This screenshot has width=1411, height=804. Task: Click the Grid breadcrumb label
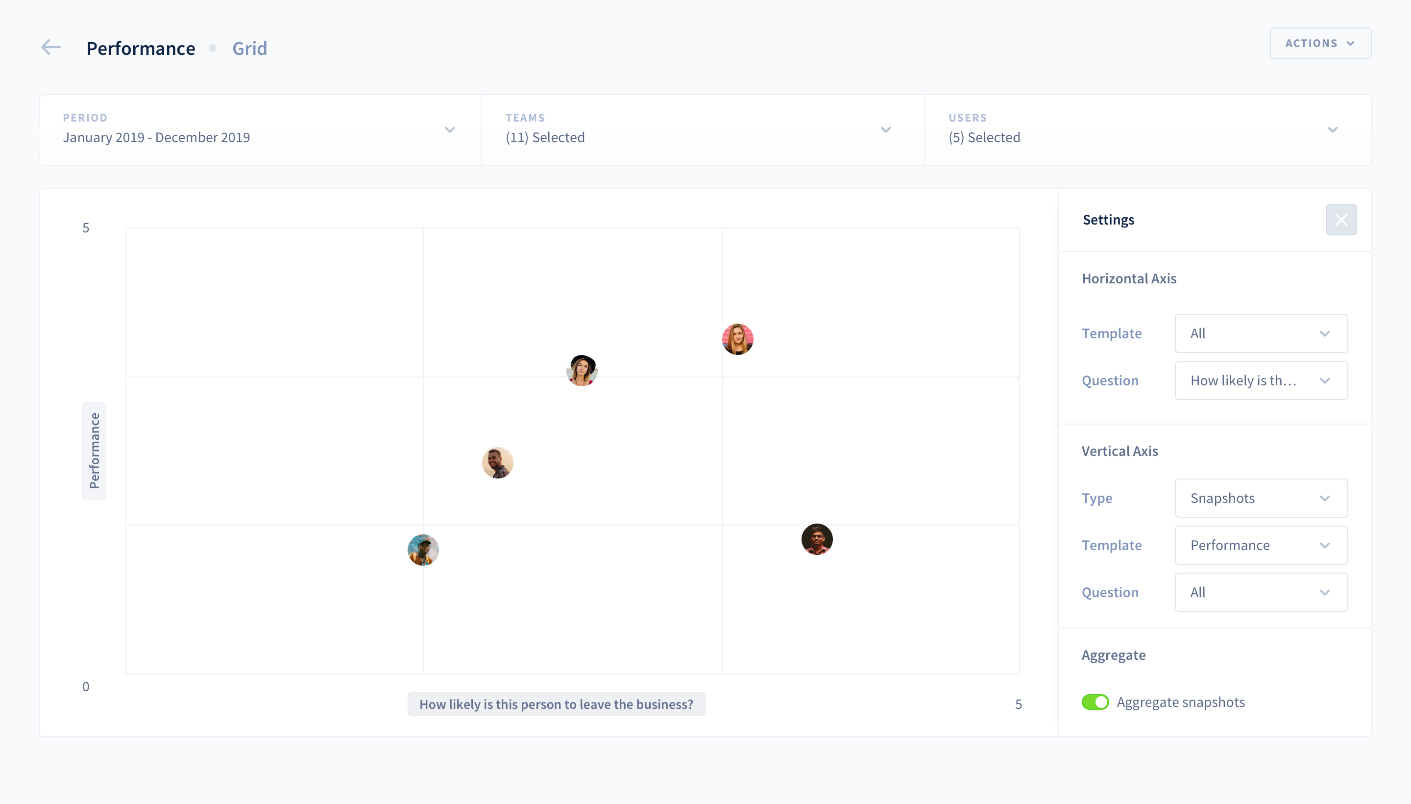click(250, 48)
